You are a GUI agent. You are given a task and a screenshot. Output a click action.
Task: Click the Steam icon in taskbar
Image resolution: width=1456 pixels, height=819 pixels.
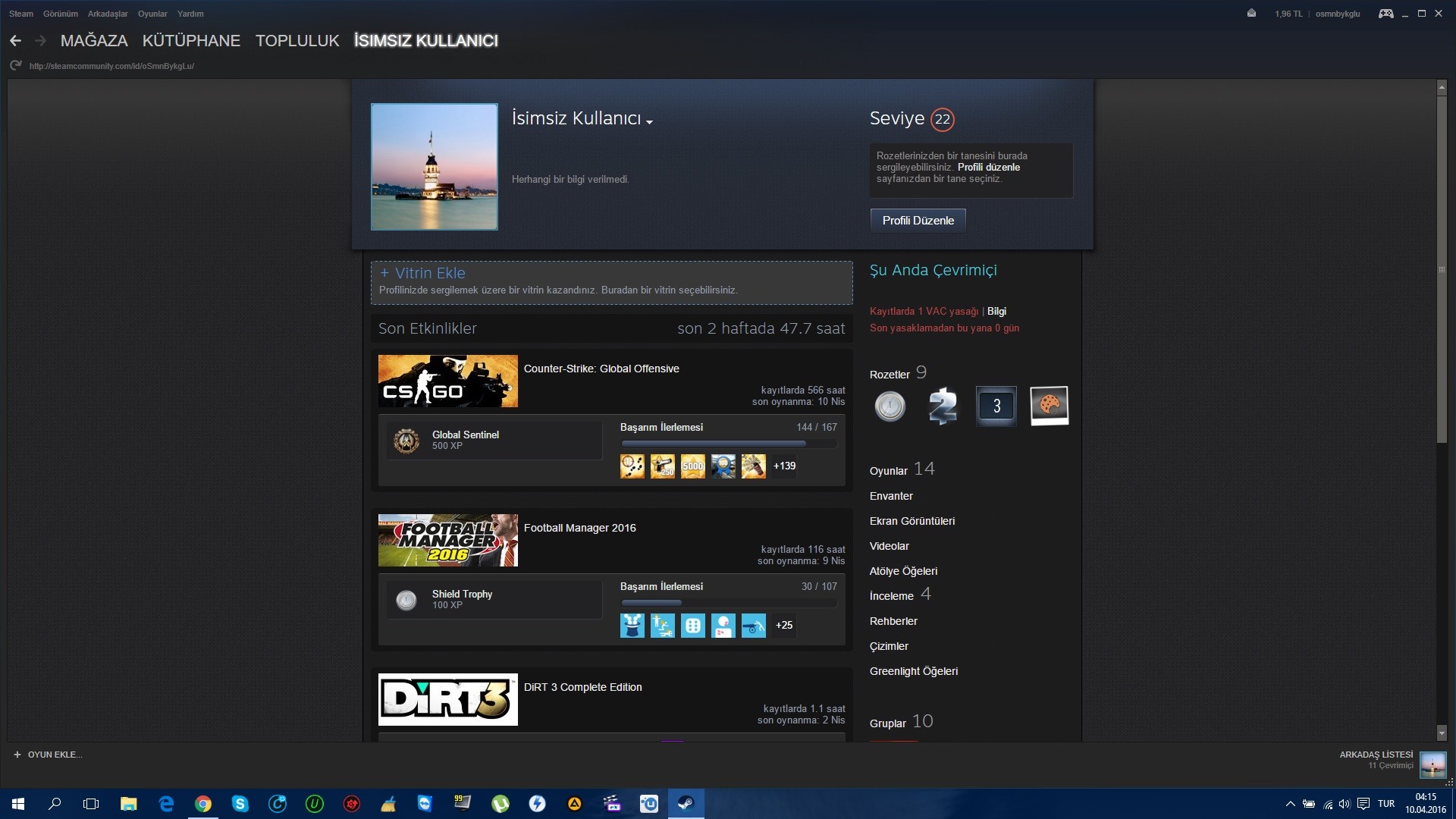coord(686,803)
